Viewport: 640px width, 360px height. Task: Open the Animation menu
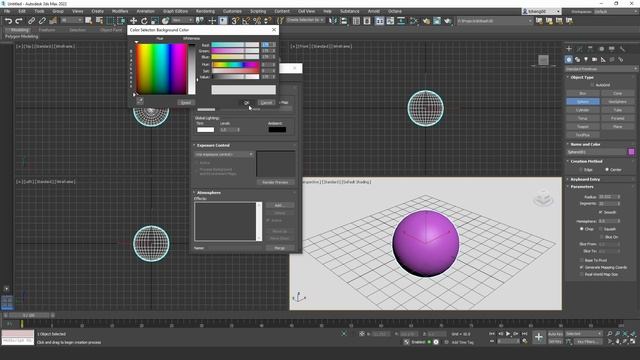coord(146,11)
